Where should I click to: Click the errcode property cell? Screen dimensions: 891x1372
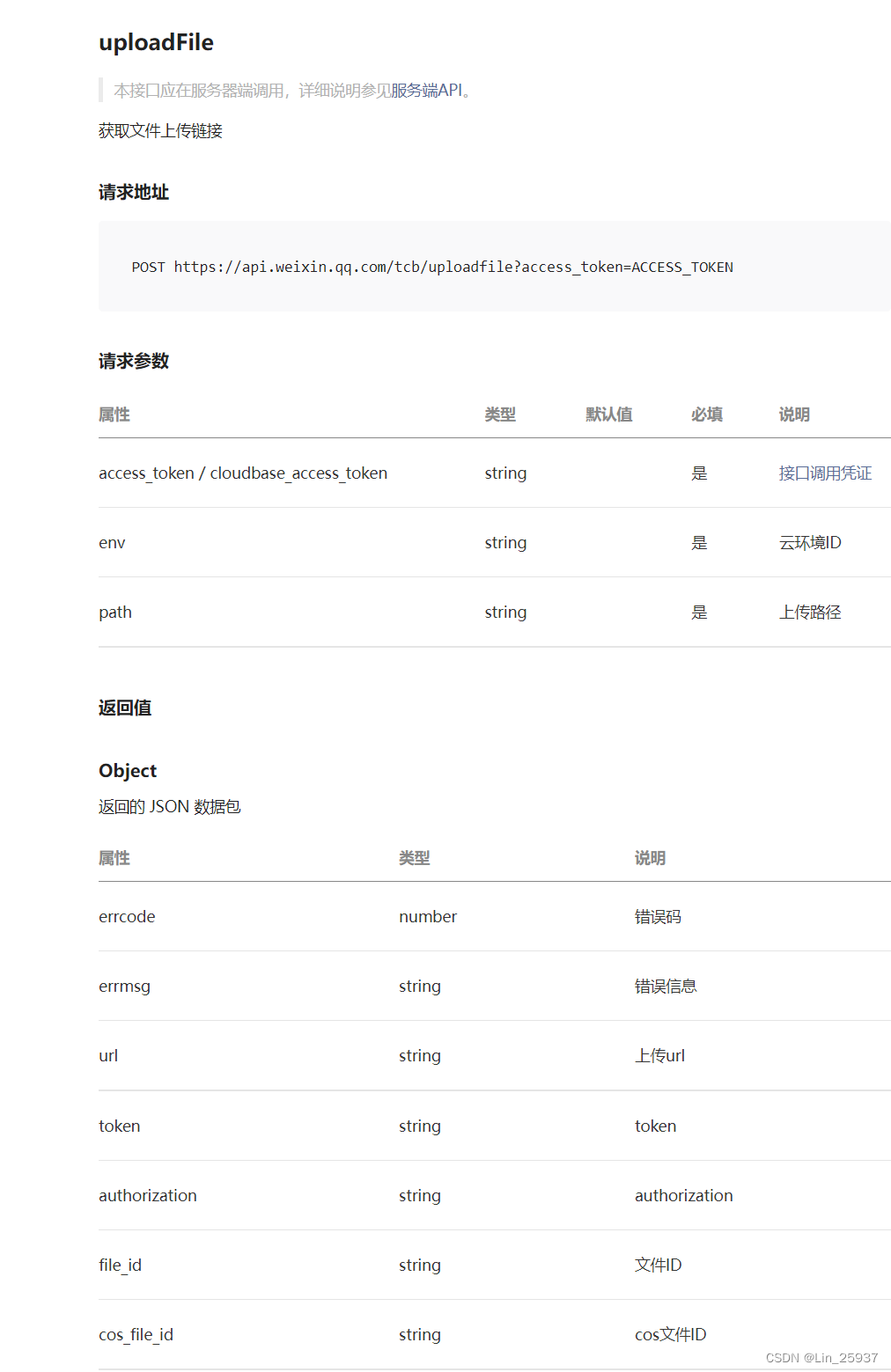point(127,917)
